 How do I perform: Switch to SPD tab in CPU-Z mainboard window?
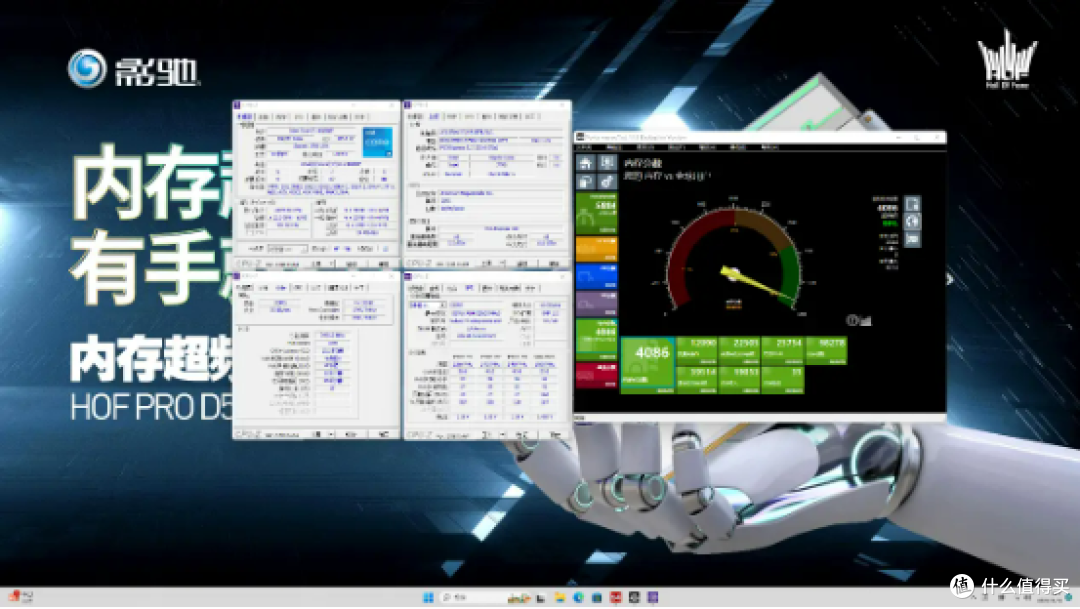point(470,116)
